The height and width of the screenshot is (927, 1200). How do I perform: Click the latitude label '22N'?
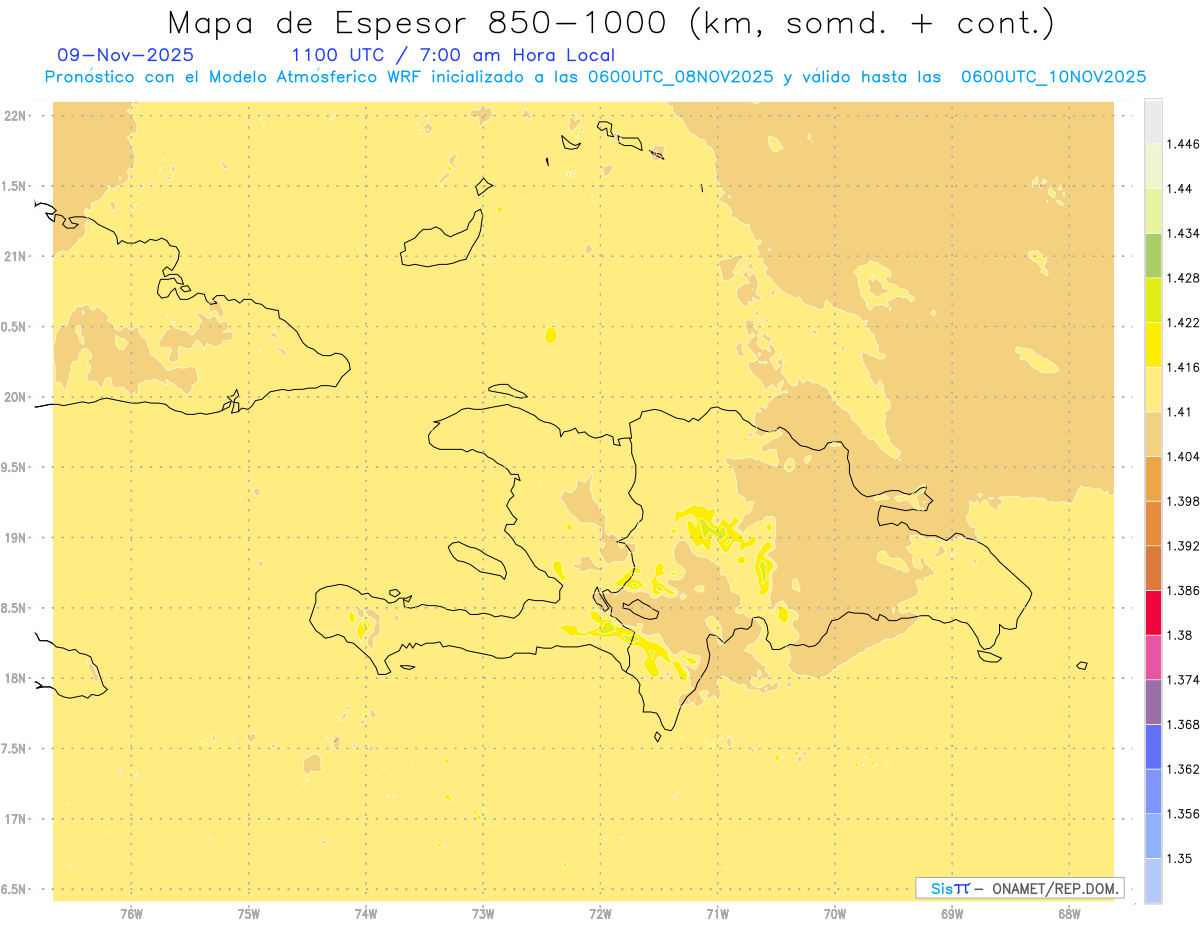tap(16, 116)
